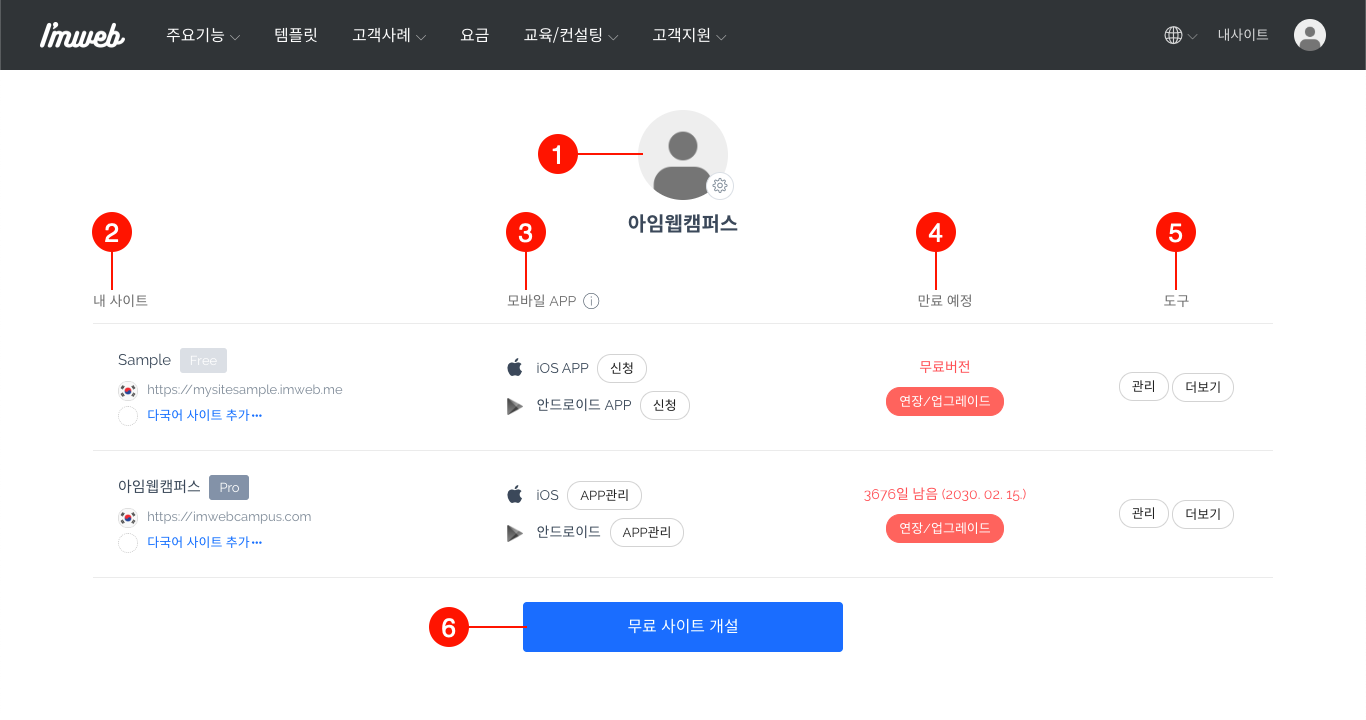Click 신청 for iOS APP

click(x=622, y=368)
